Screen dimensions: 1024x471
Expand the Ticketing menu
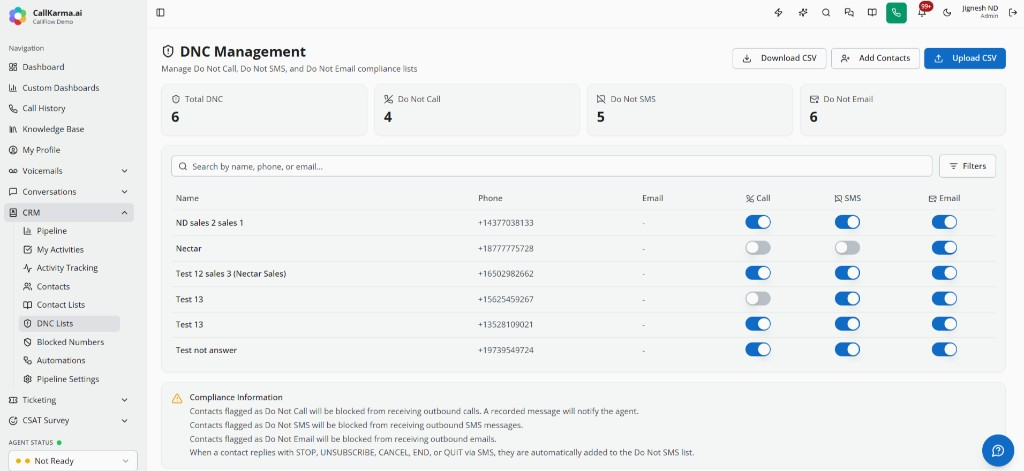[x=69, y=400]
